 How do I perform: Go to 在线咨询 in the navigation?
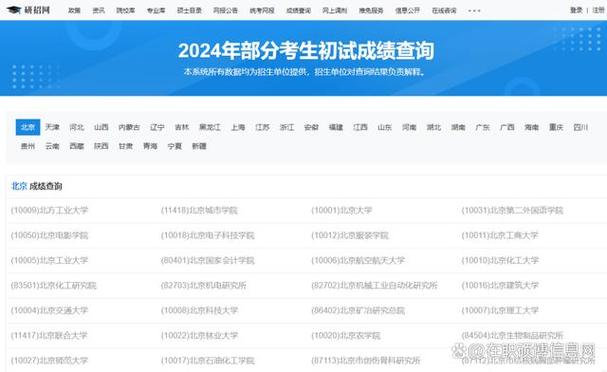[444, 10]
